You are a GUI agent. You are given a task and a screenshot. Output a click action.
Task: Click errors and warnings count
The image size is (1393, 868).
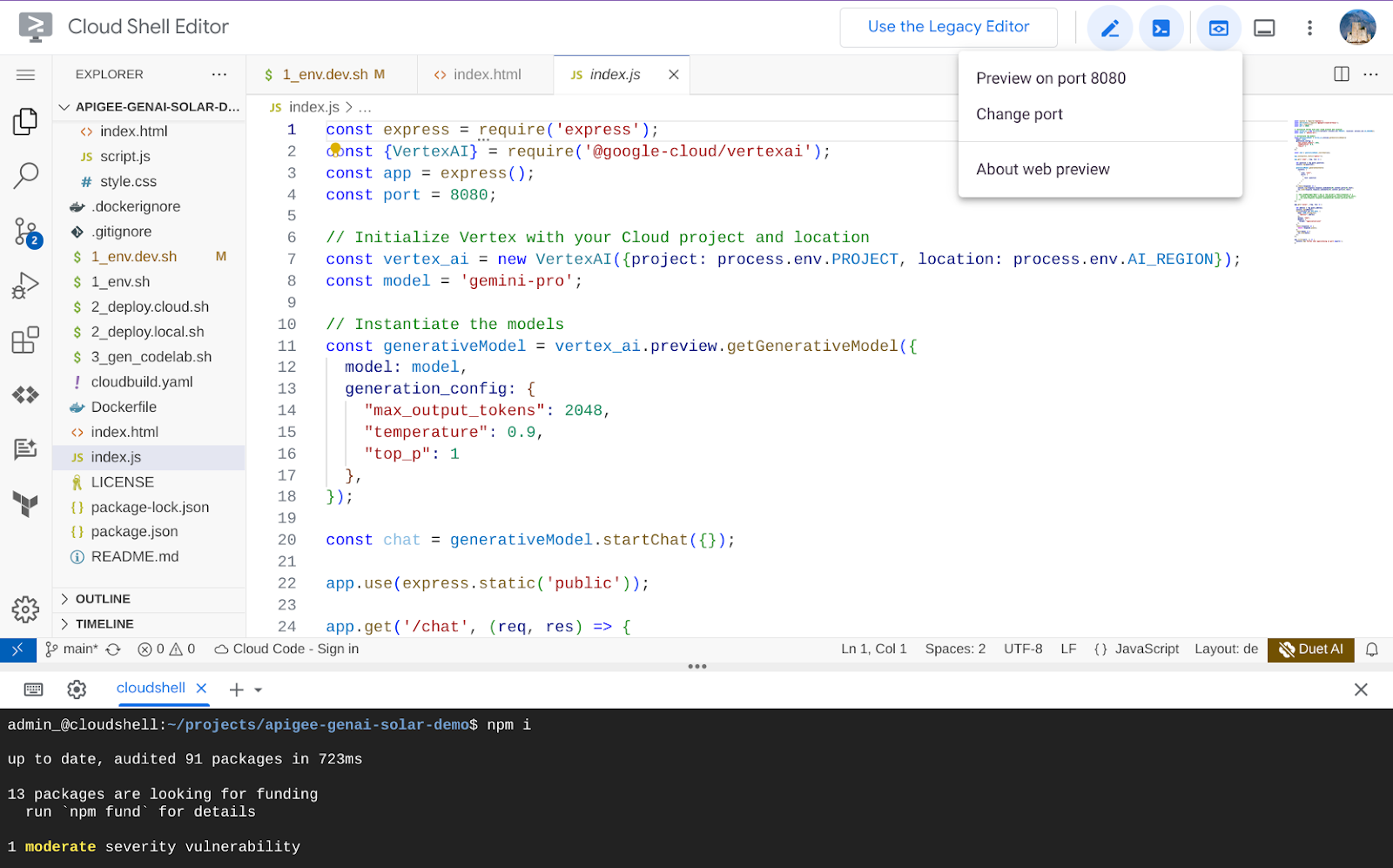pos(166,649)
